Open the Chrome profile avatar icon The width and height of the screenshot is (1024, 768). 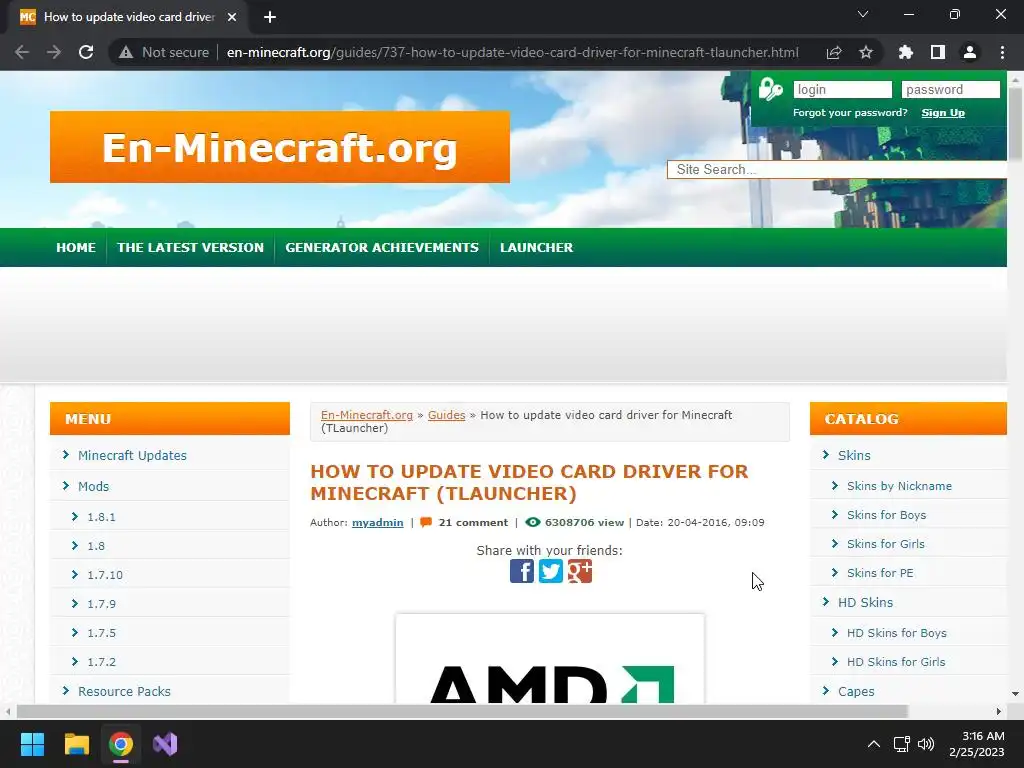[970, 52]
